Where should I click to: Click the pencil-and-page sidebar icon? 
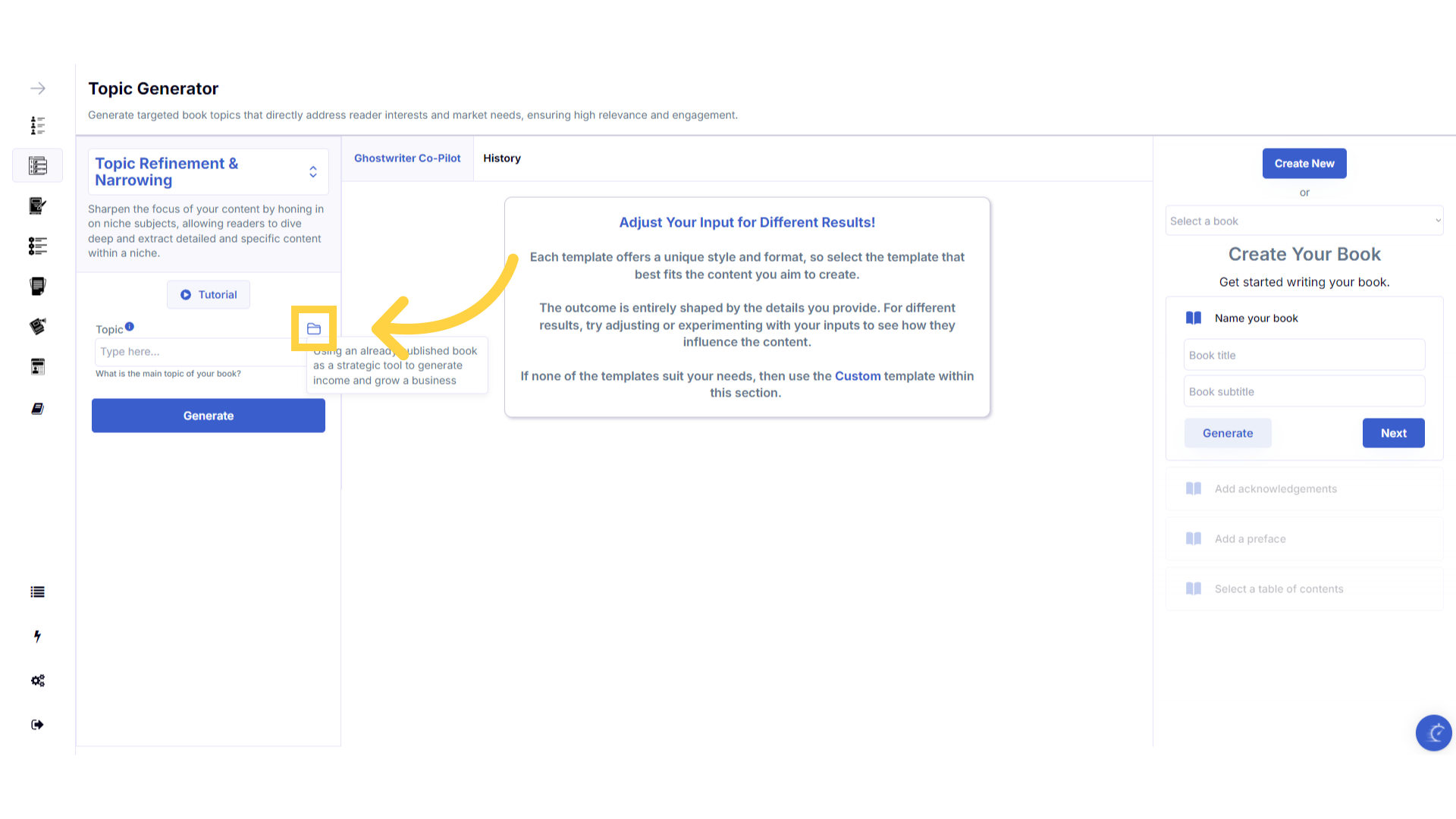[x=37, y=206]
